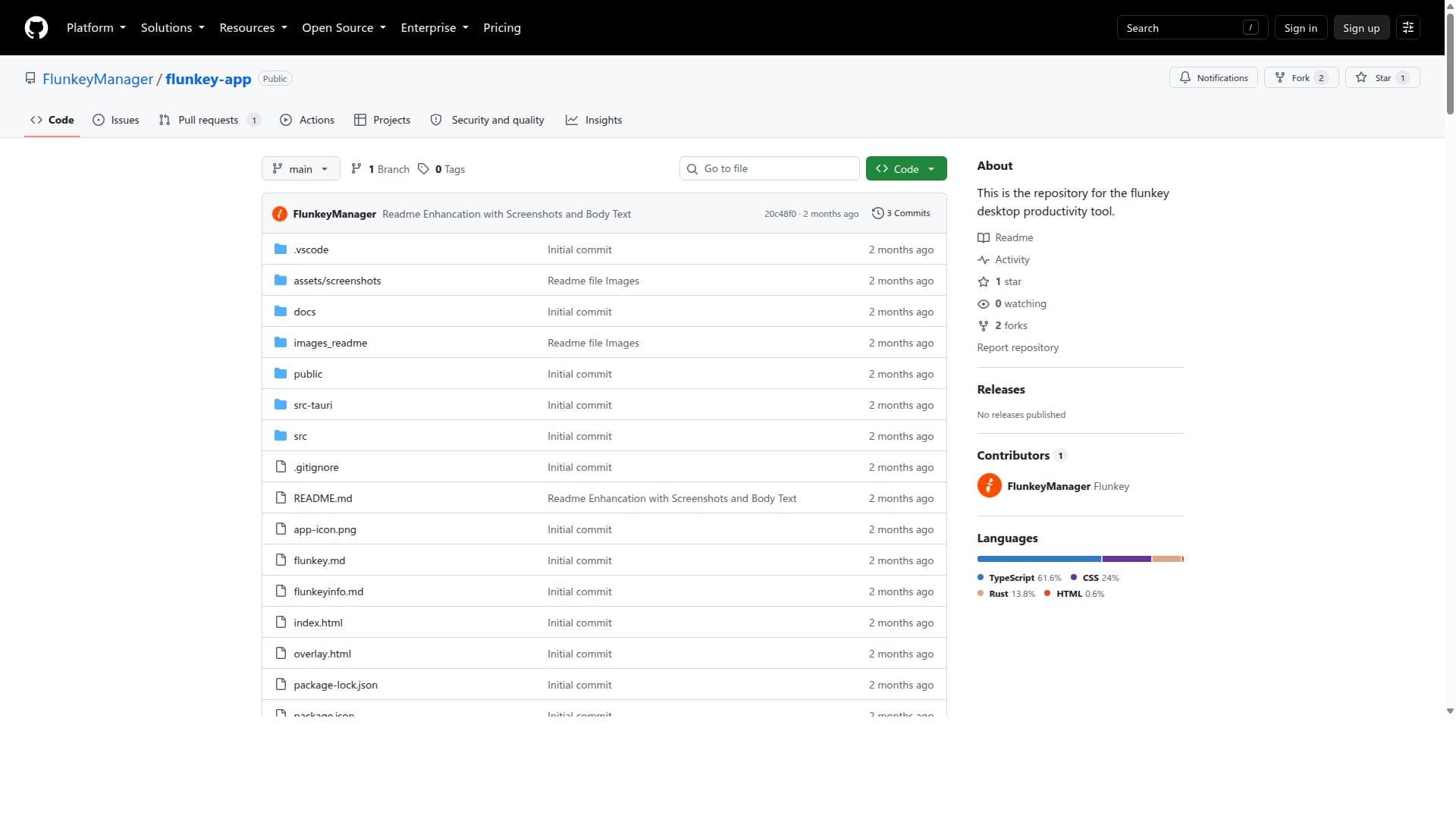Image resolution: width=1456 pixels, height=819 pixels.
Task: Switch to the Projects tab
Action: [382, 121]
